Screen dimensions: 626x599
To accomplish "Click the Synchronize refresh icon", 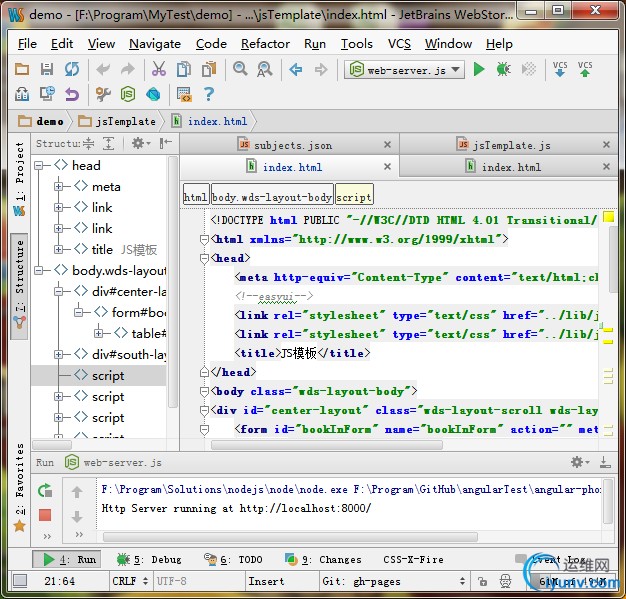I will (x=72, y=69).
